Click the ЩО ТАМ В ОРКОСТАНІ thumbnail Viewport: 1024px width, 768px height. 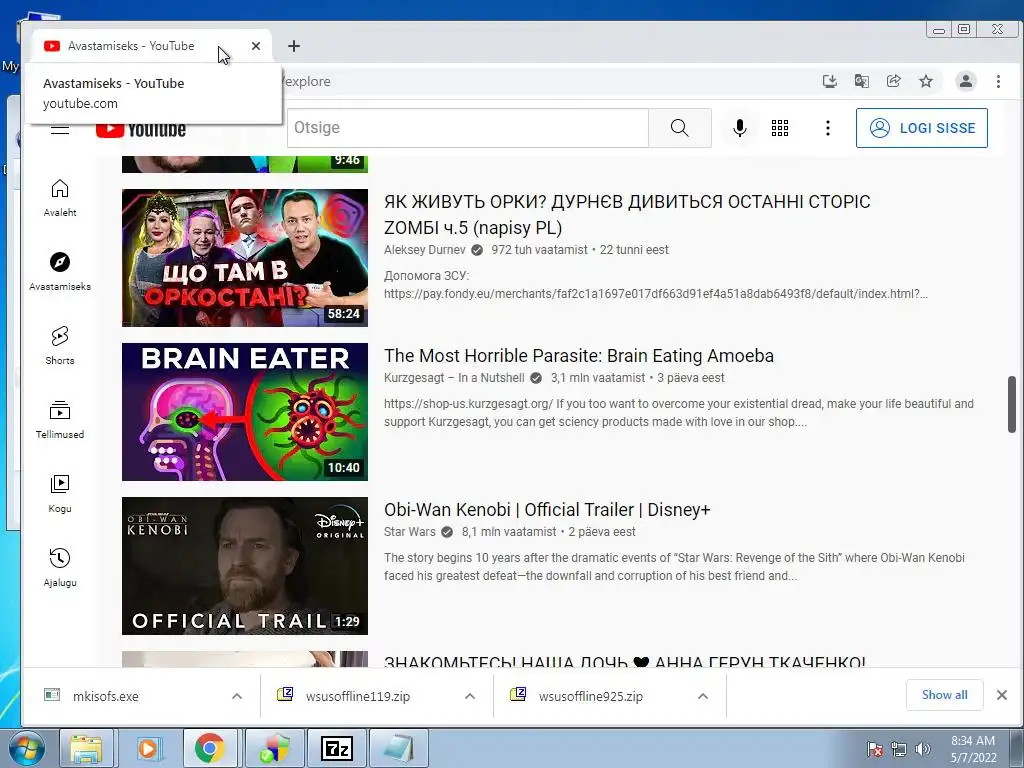pos(245,258)
